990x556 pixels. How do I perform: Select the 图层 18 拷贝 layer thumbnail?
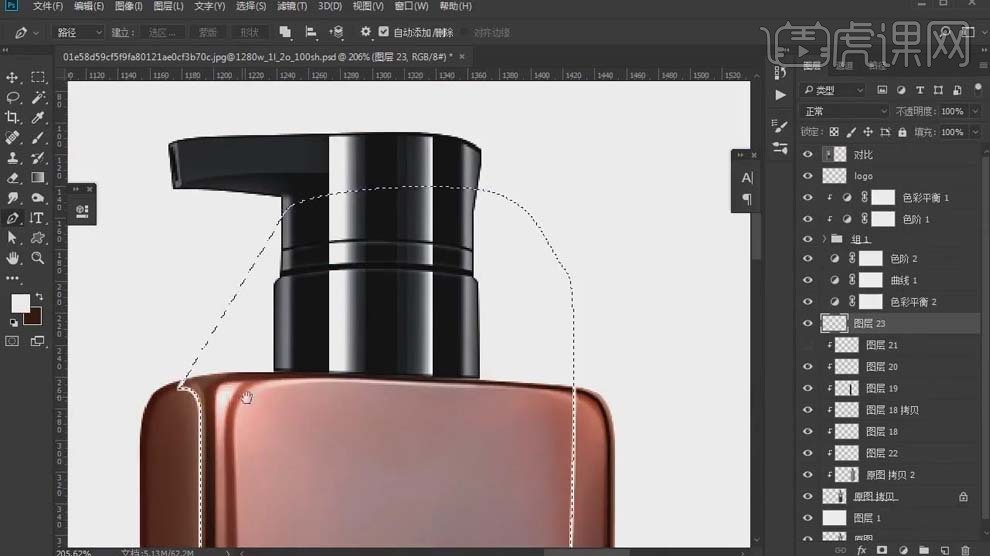pos(847,410)
